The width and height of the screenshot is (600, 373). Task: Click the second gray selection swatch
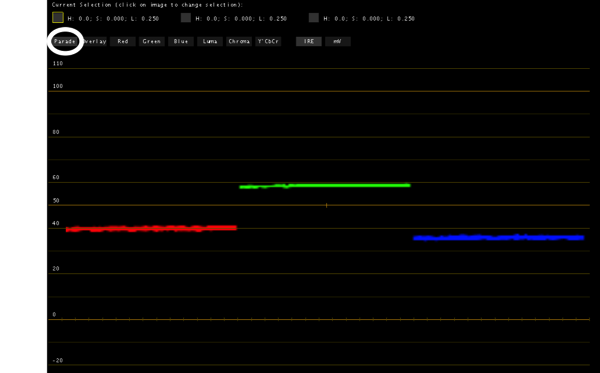coord(186,18)
